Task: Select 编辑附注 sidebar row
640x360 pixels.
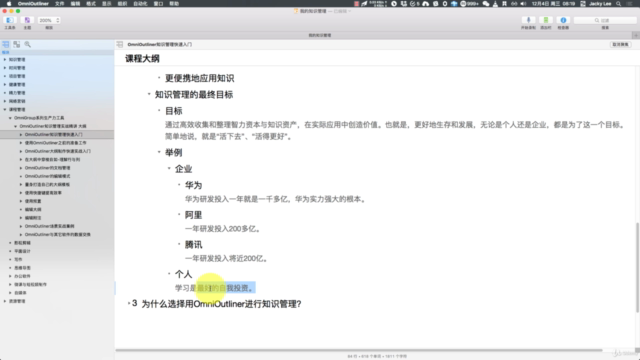Action: pyautogui.click(x=33, y=218)
